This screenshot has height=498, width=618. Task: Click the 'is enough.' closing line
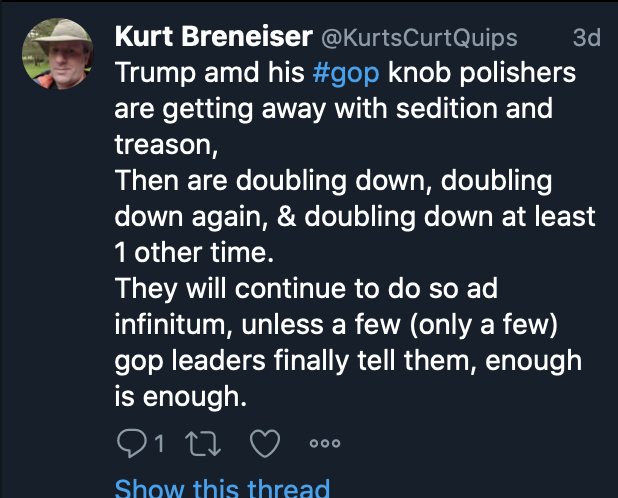click(x=181, y=397)
